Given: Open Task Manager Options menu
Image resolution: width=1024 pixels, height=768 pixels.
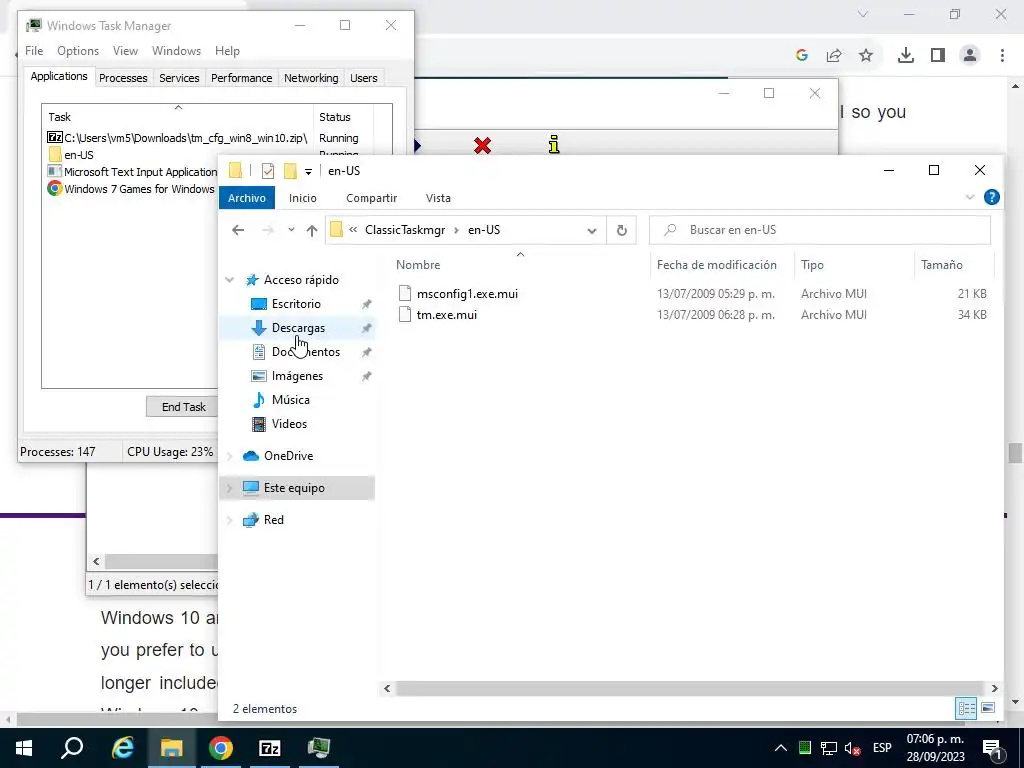Looking at the screenshot, I should click(x=78, y=51).
